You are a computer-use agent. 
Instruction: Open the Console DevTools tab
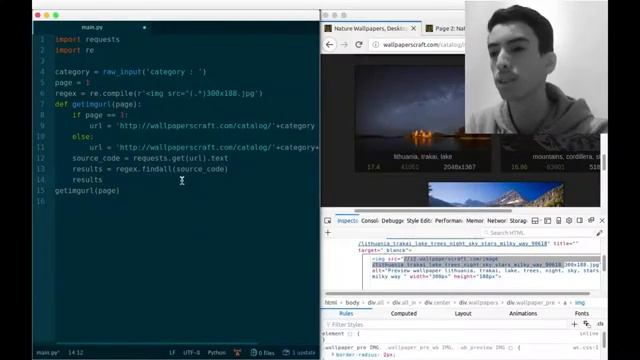[370, 221]
